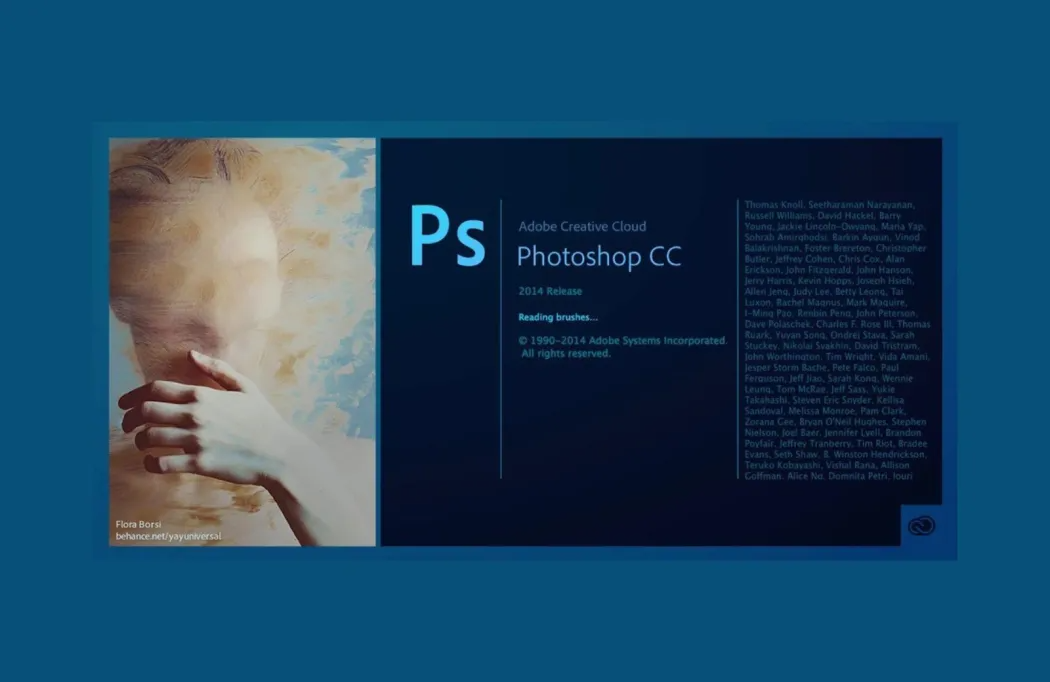Click the "2014 Release" version label
The width and height of the screenshot is (1050, 682).
(x=550, y=291)
